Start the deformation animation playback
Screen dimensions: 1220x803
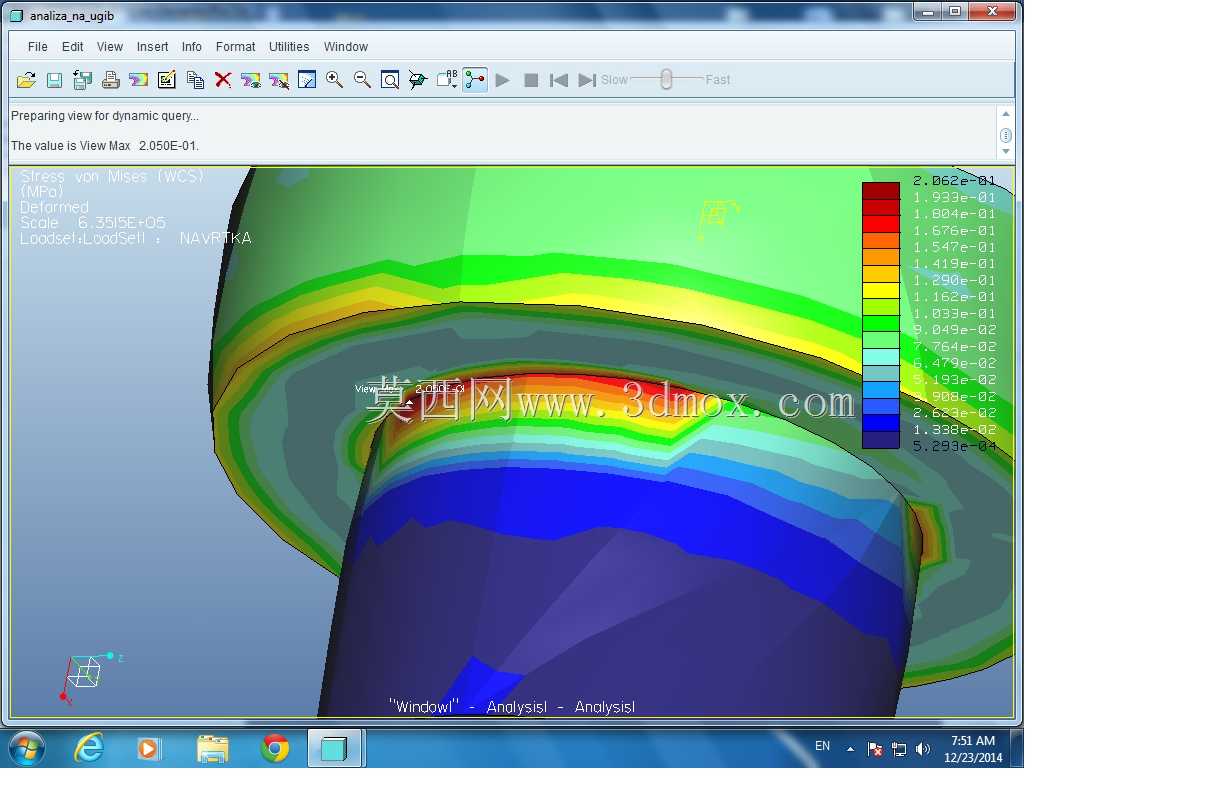pos(503,80)
